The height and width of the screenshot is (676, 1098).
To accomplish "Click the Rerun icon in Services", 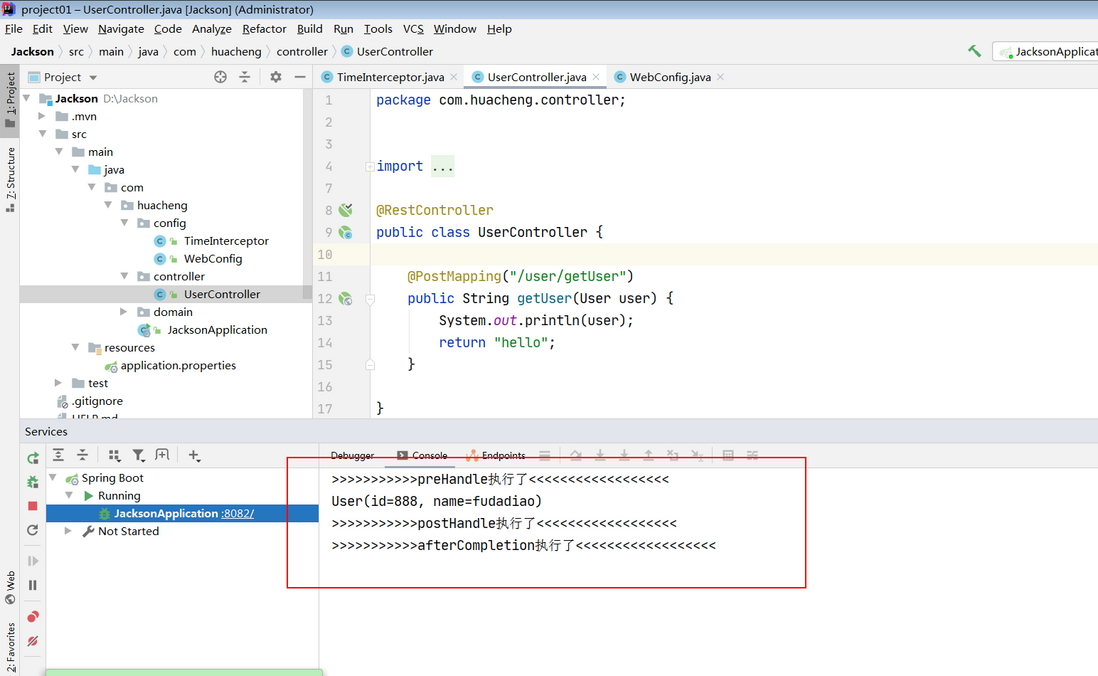I will [33, 458].
